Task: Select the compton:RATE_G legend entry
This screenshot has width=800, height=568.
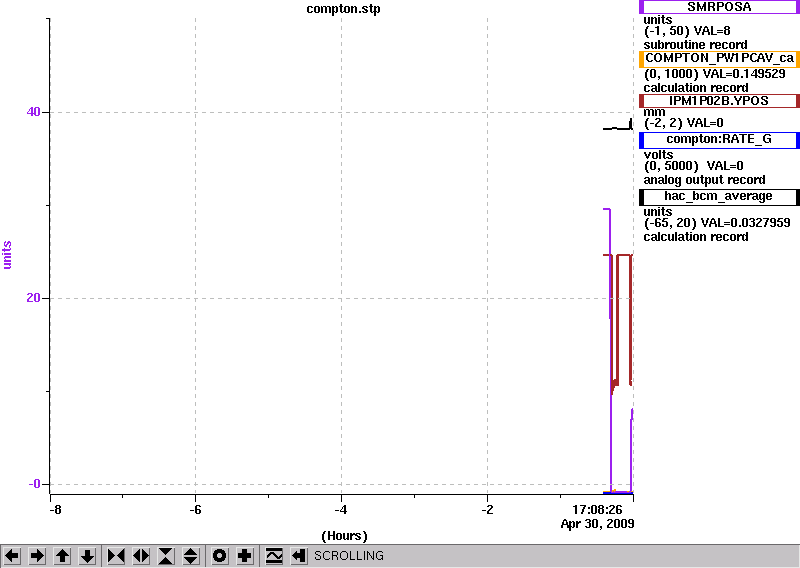Action: [719, 140]
